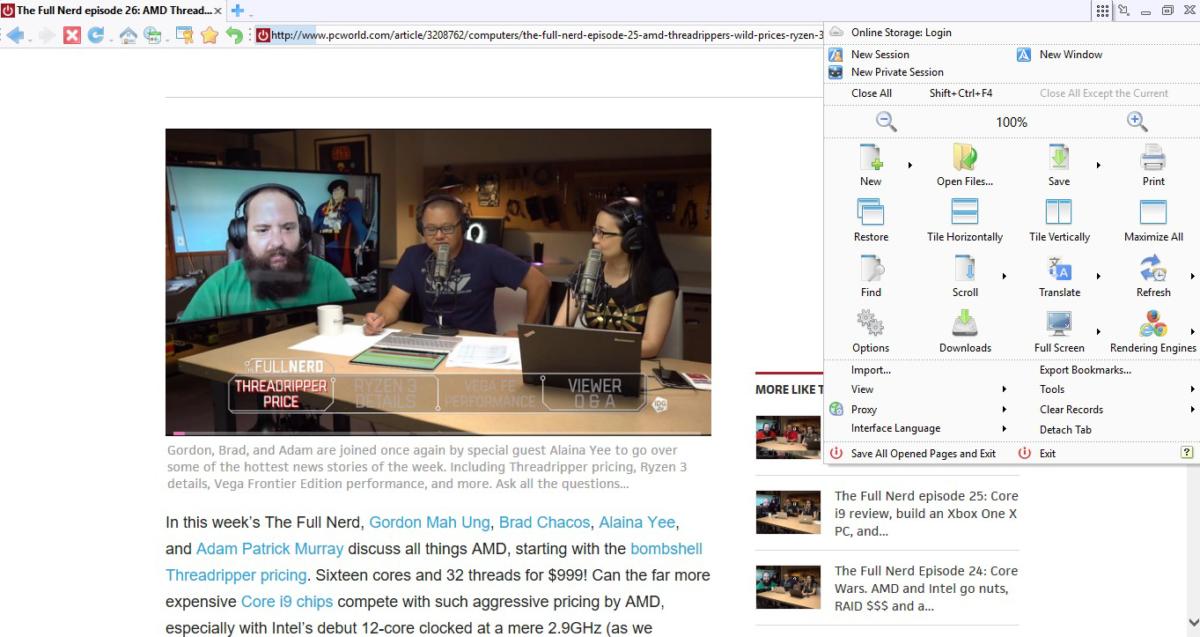Open Options with the gears icon
Viewport: 1200px width, 637px height.
click(x=870, y=323)
